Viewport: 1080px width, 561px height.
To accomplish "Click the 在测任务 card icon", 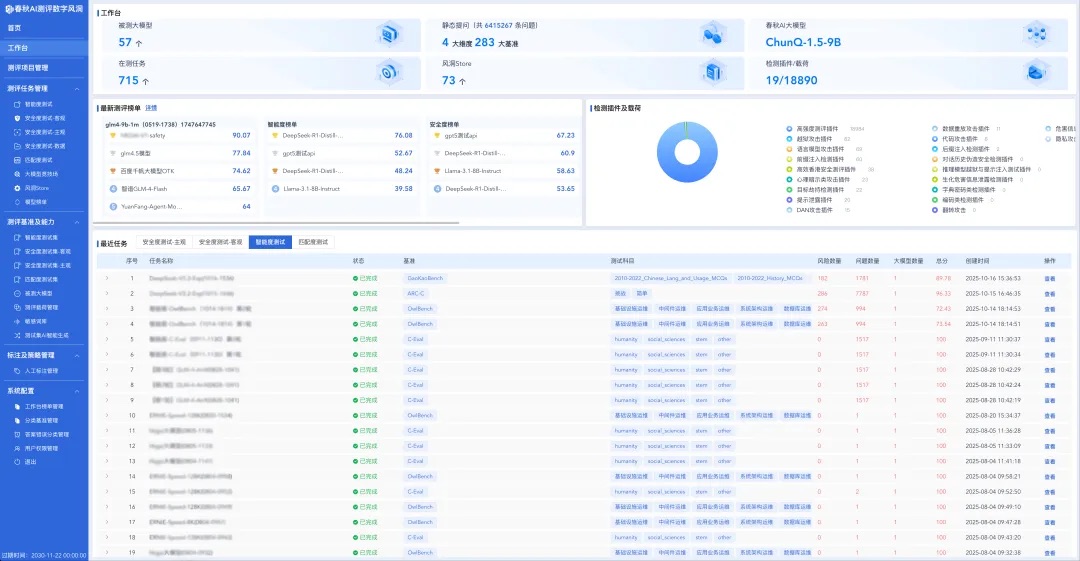I will (x=388, y=72).
